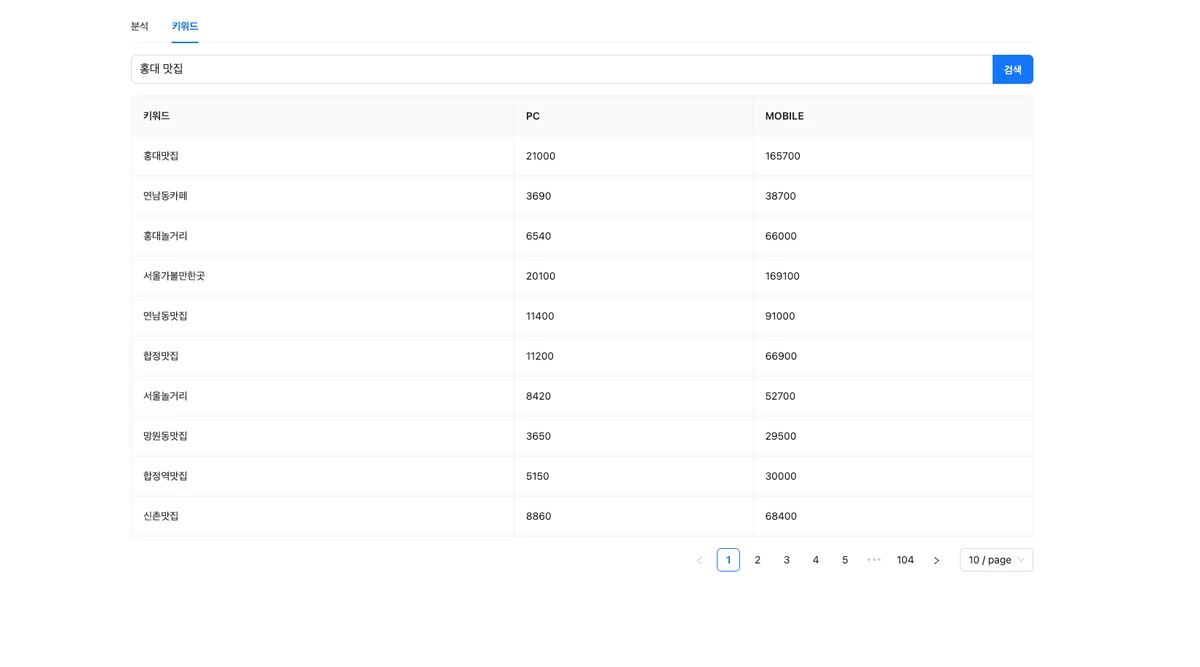The height and width of the screenshot is (667, 1200).
Task: Click MOBILE value 30000
Action: click(781, 476)
